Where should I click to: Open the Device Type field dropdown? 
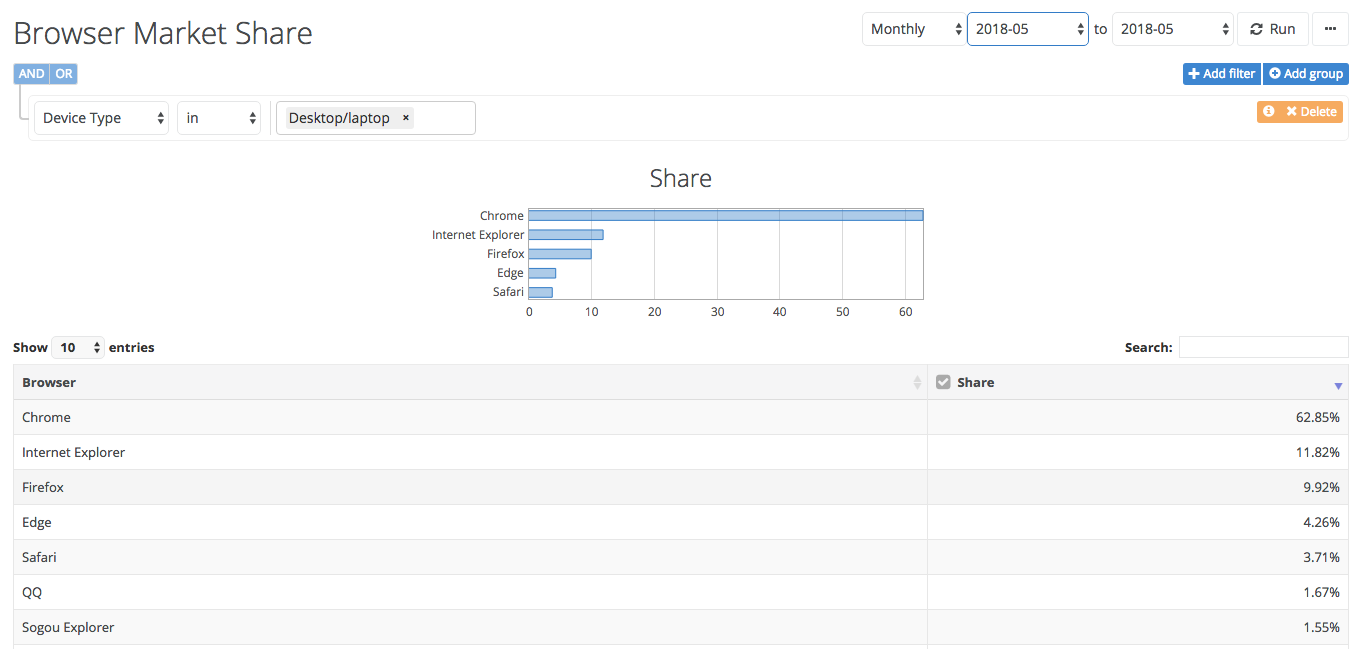102,118
